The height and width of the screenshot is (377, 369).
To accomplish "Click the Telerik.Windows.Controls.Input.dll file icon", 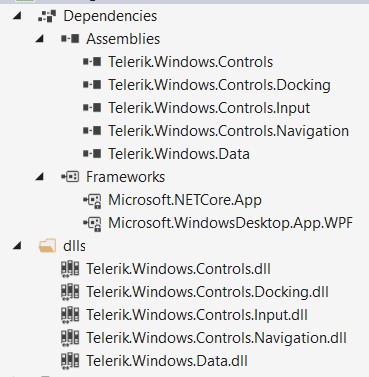I will click(70, 315).
